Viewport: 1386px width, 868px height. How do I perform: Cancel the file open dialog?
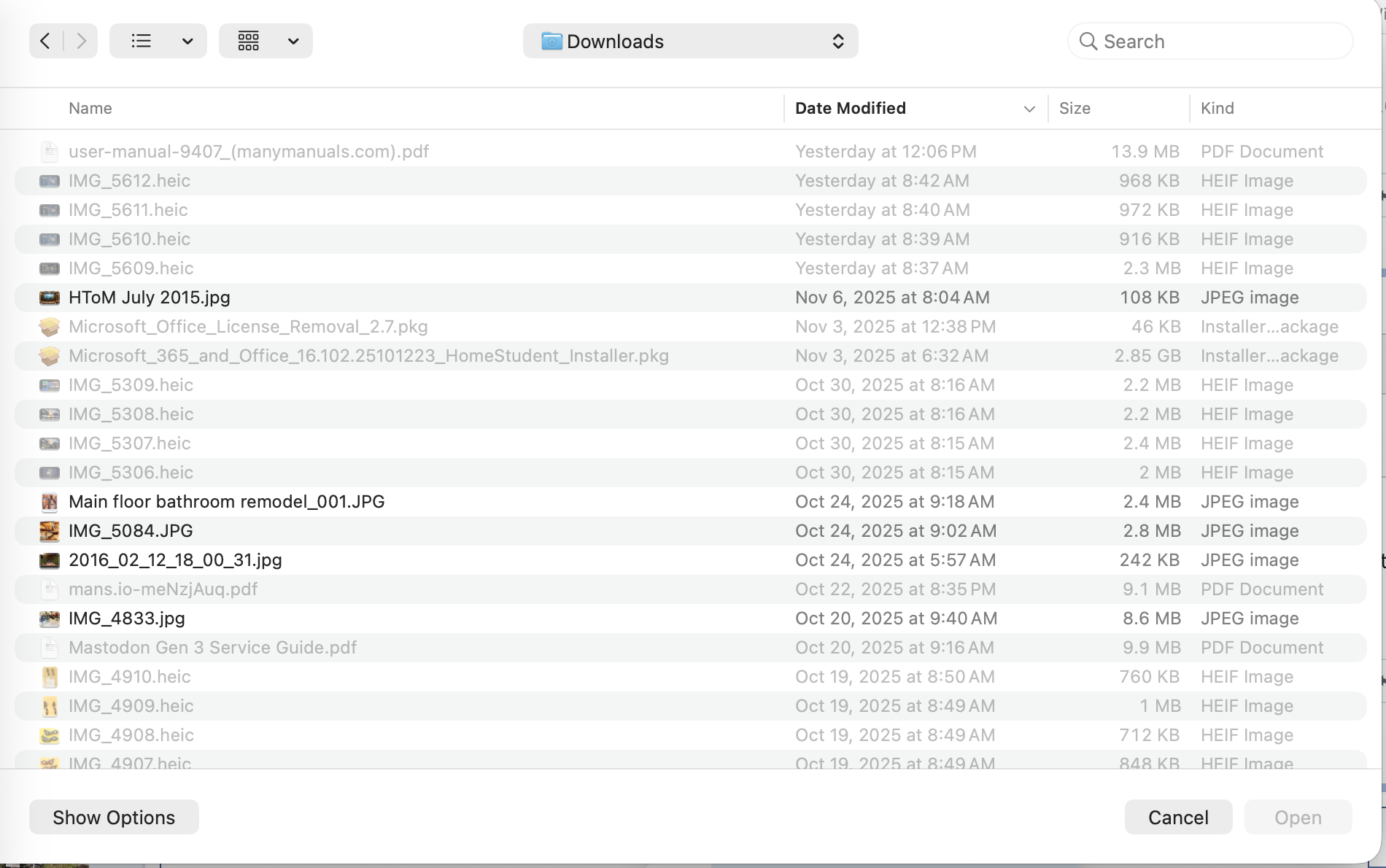pyautogui.click(x=1177, y=817)
